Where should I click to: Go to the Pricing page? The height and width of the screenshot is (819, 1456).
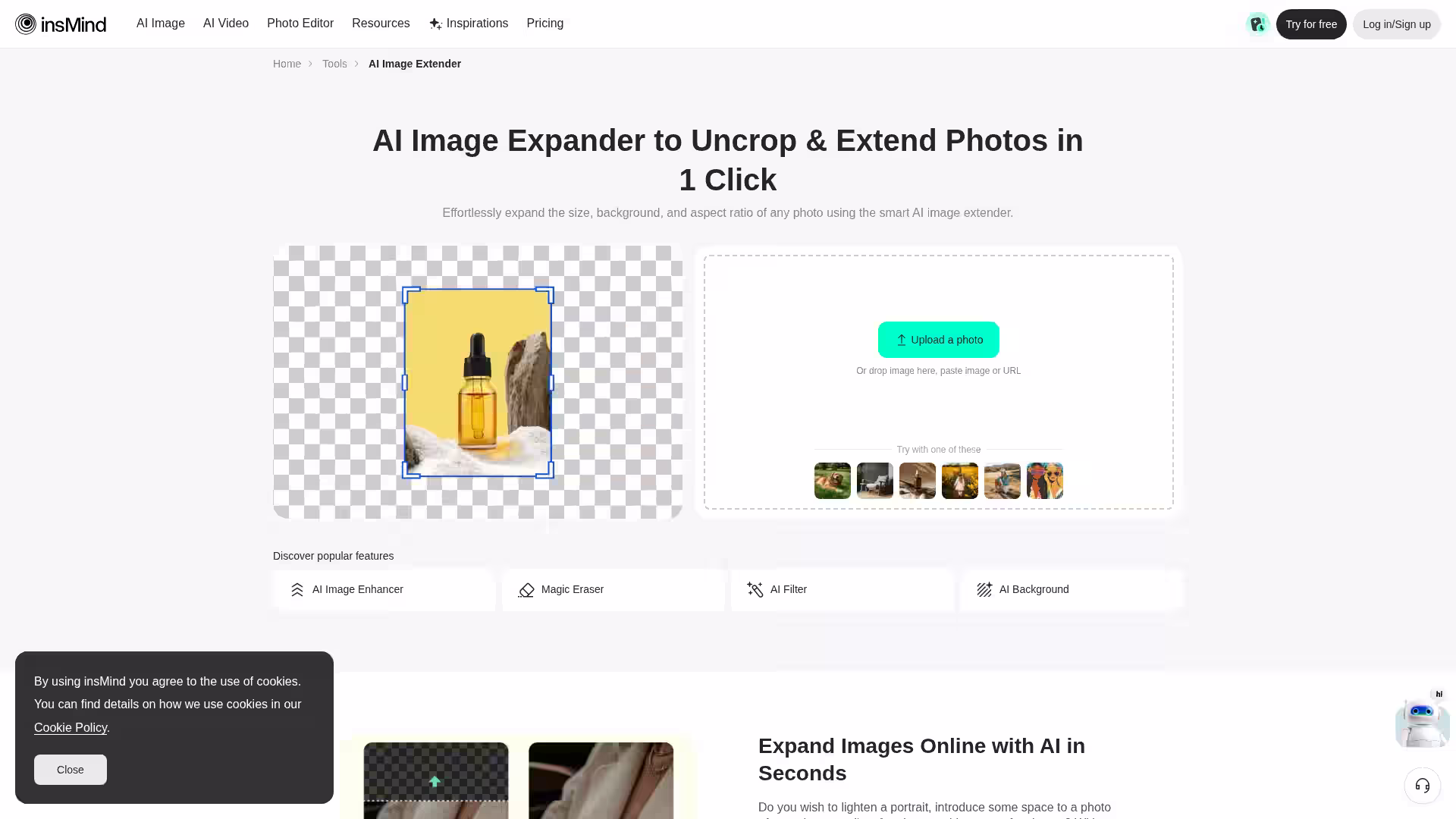[544, 24]
